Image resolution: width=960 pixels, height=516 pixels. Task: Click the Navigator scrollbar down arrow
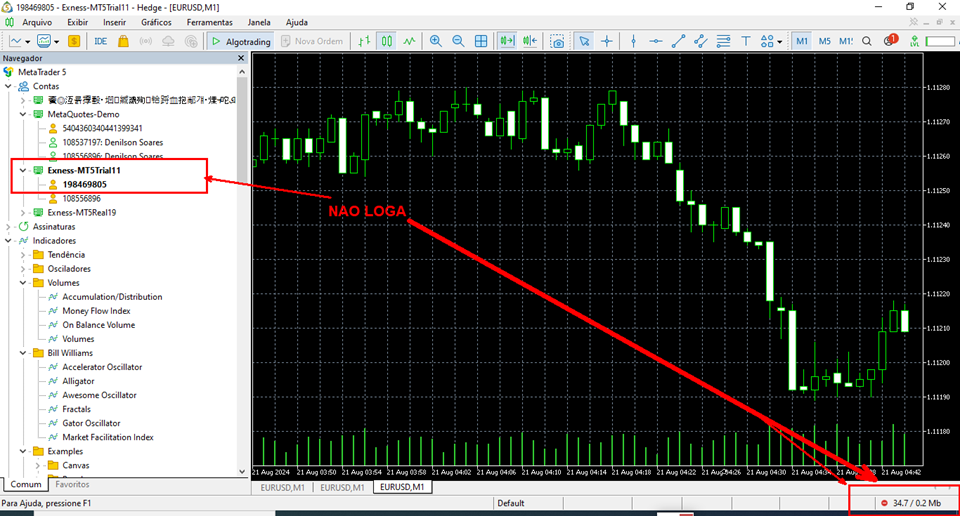click(x=242, y=471)
